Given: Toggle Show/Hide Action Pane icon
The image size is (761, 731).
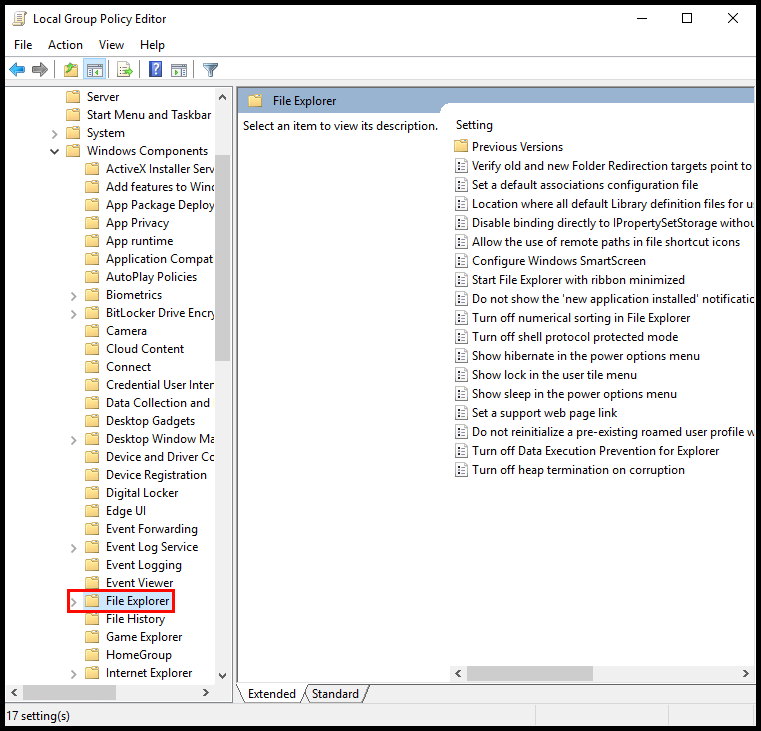Looking at the screenshot, I should pyautogui.click(x=179, y=70).
